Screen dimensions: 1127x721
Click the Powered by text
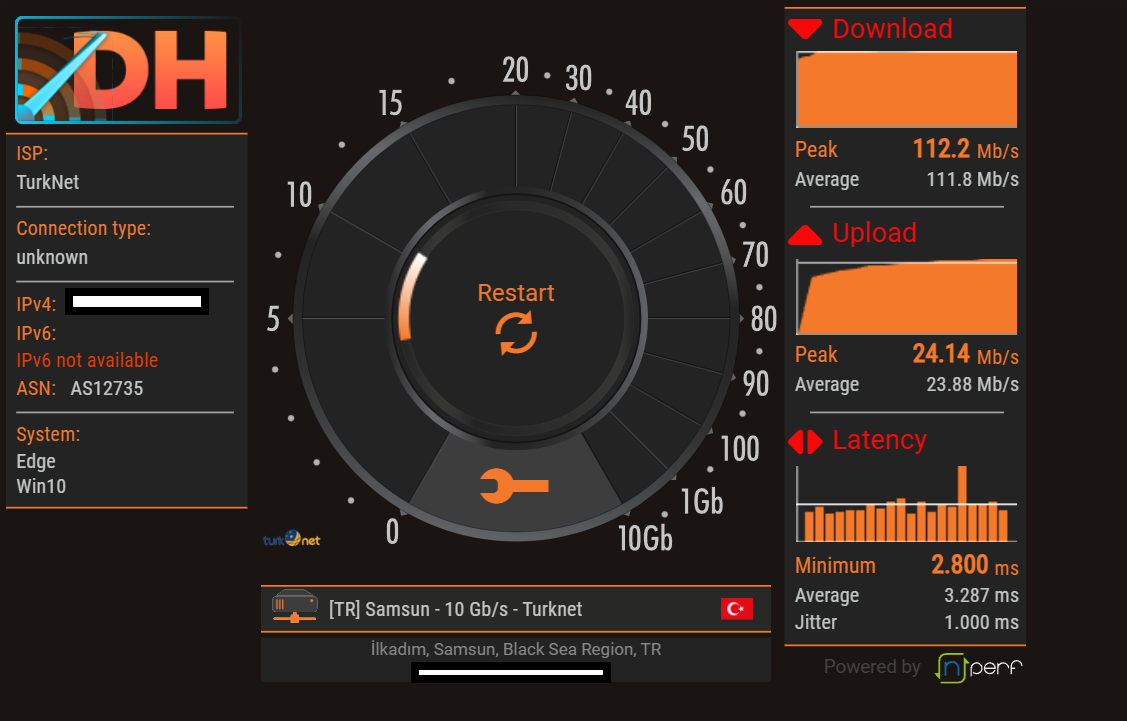(872, 667)
